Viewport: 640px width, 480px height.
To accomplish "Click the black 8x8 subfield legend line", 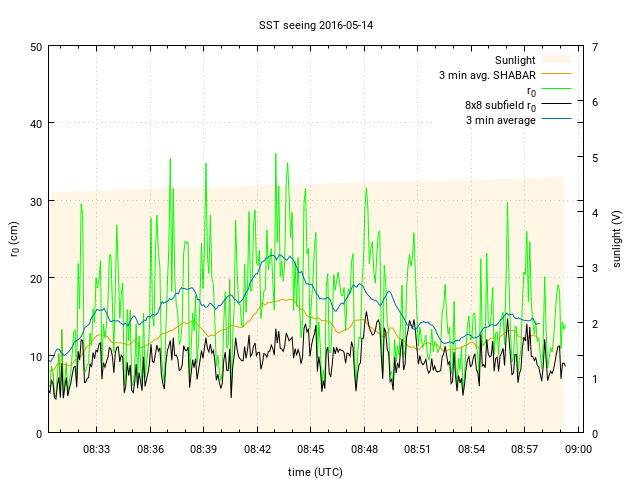I will [556, 105].
